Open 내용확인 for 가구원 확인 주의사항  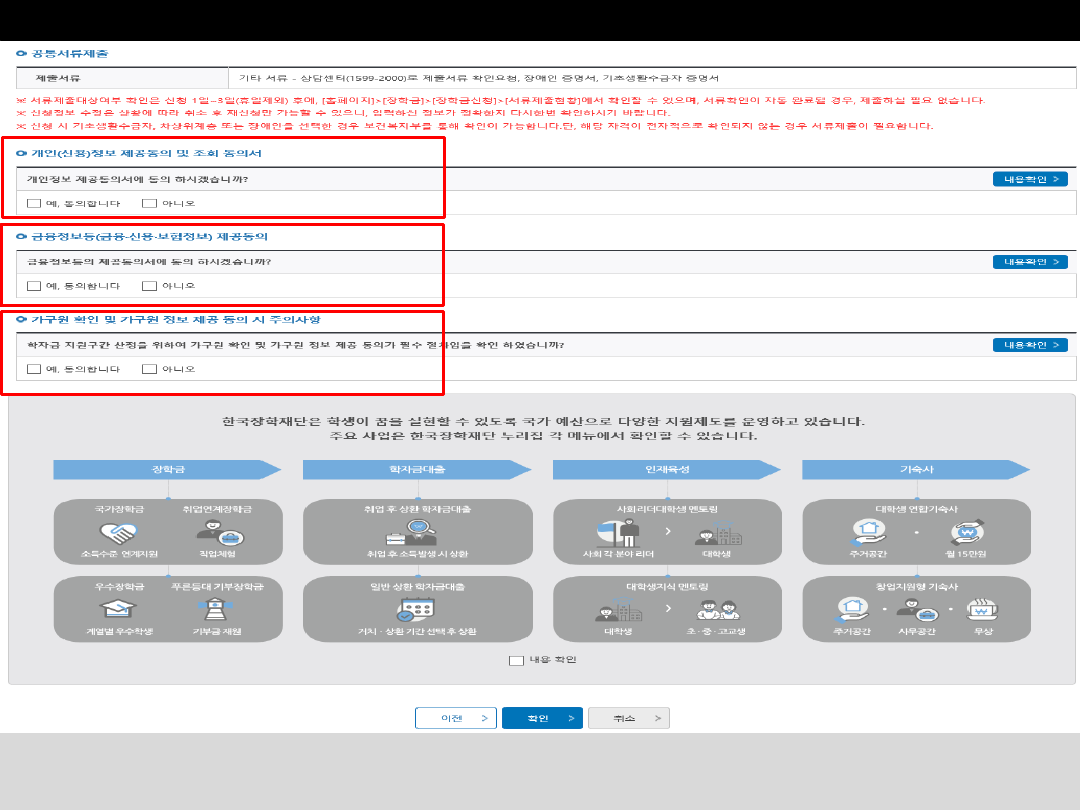coord(1029,345)
